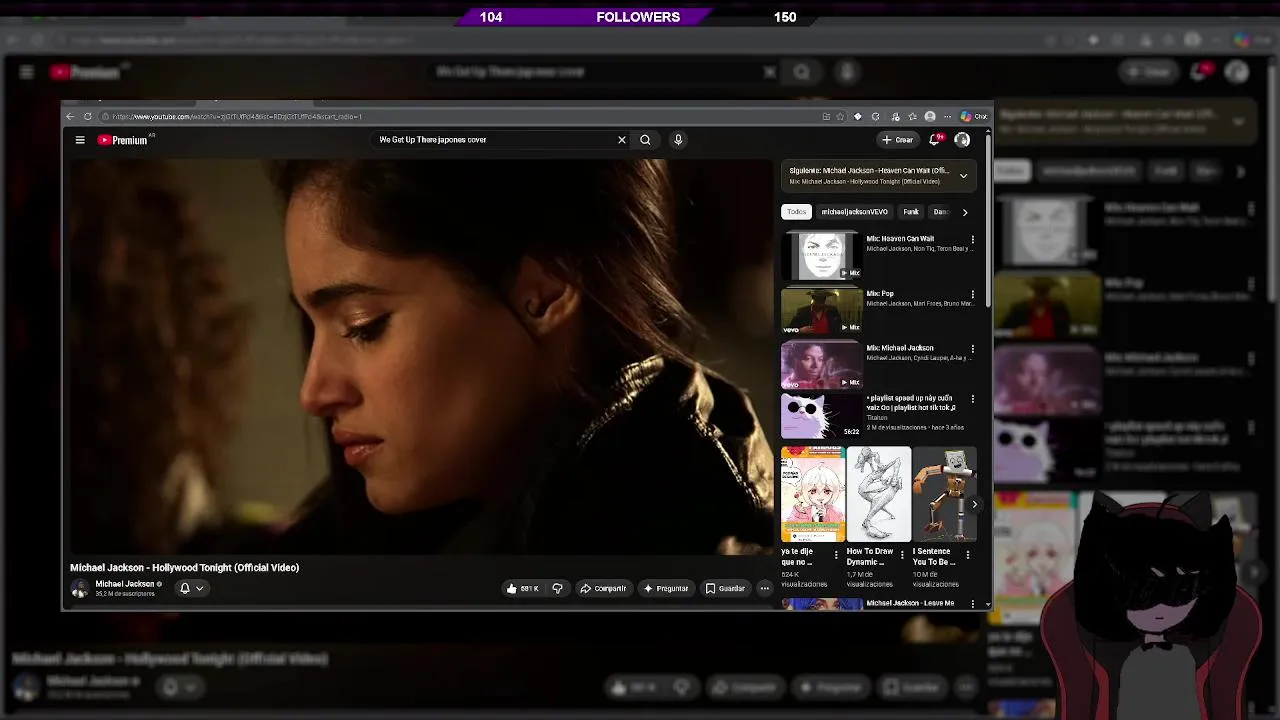The width and height of the screenshot is (1280, 720).
Task: Show more filter chips with right arrow
Action: [964, 212]
